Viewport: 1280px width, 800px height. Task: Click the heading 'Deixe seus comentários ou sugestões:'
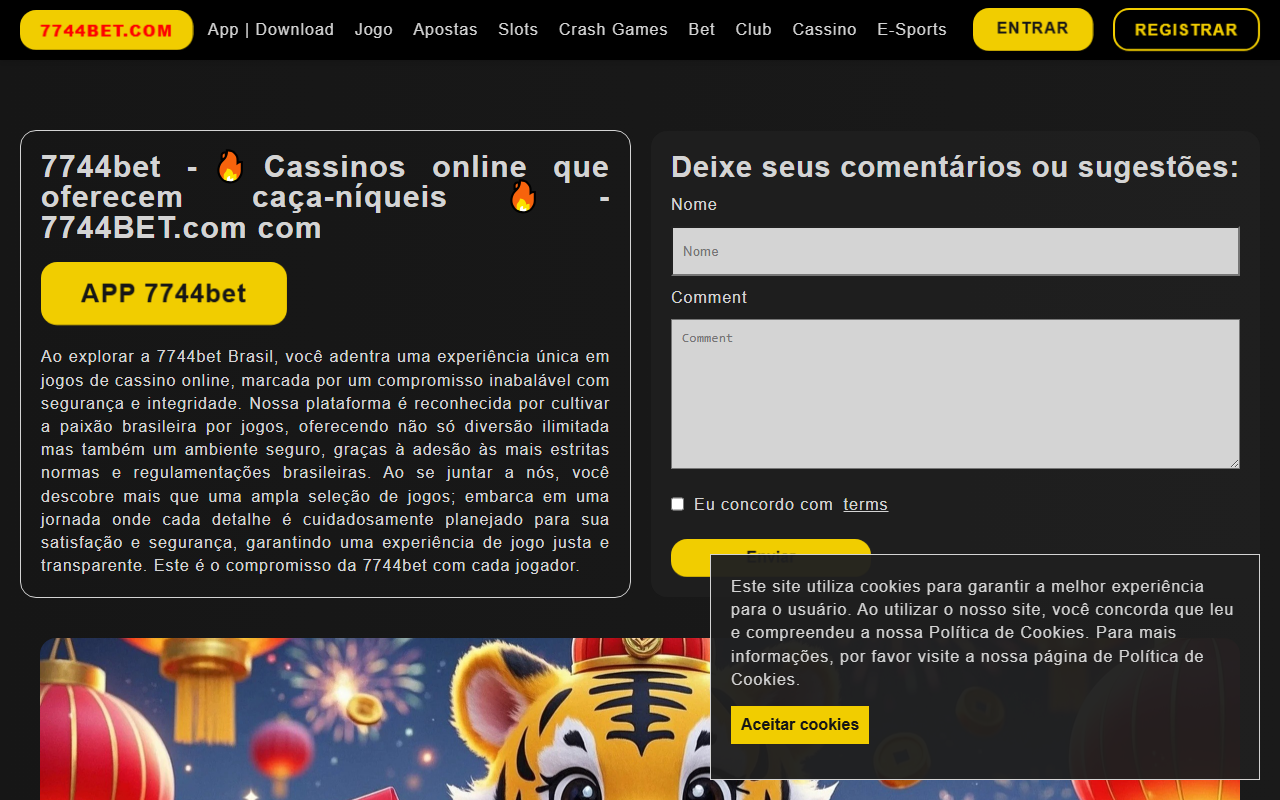955,167
